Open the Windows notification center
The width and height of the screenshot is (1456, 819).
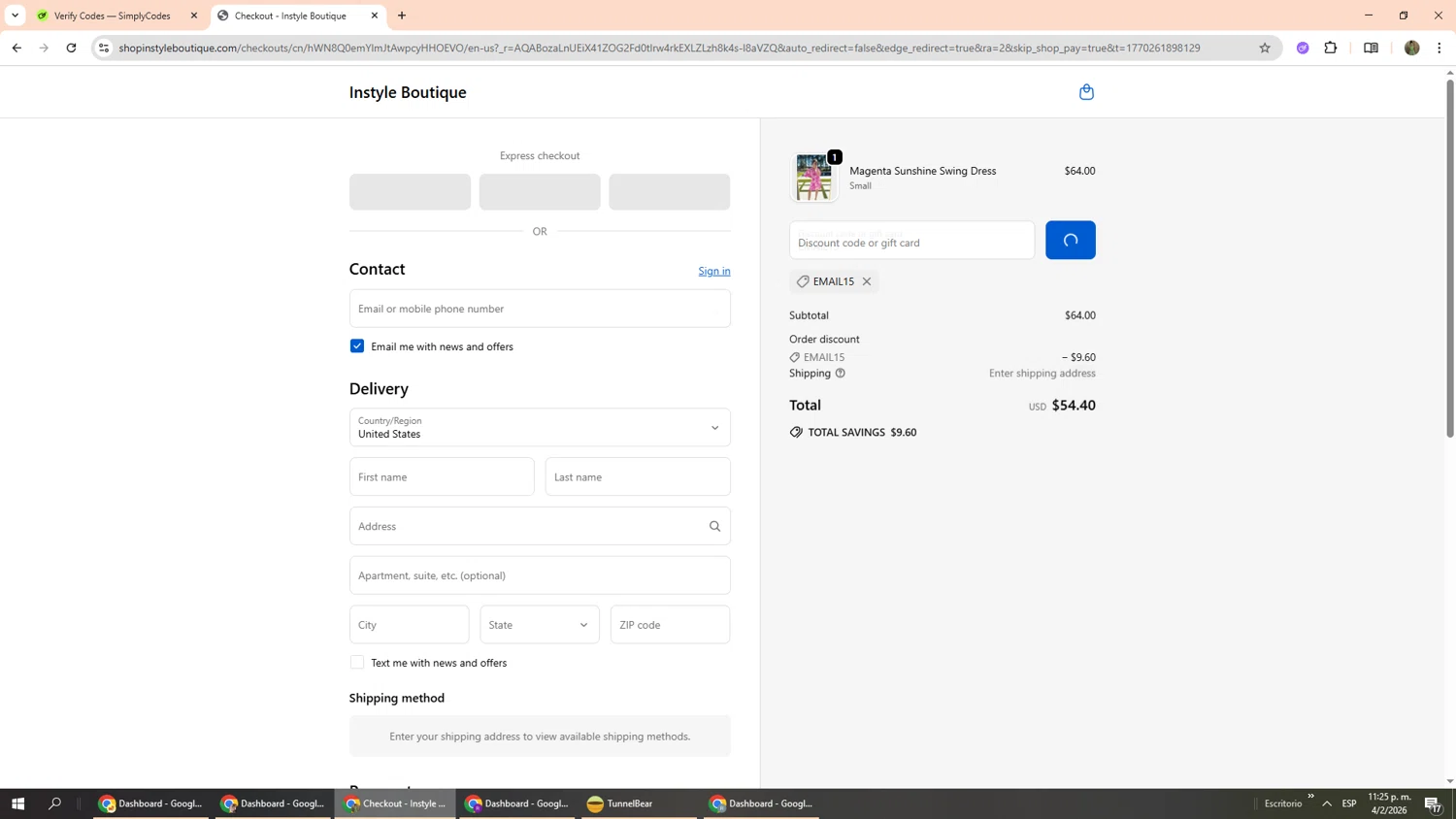(x=1433, y=803)
